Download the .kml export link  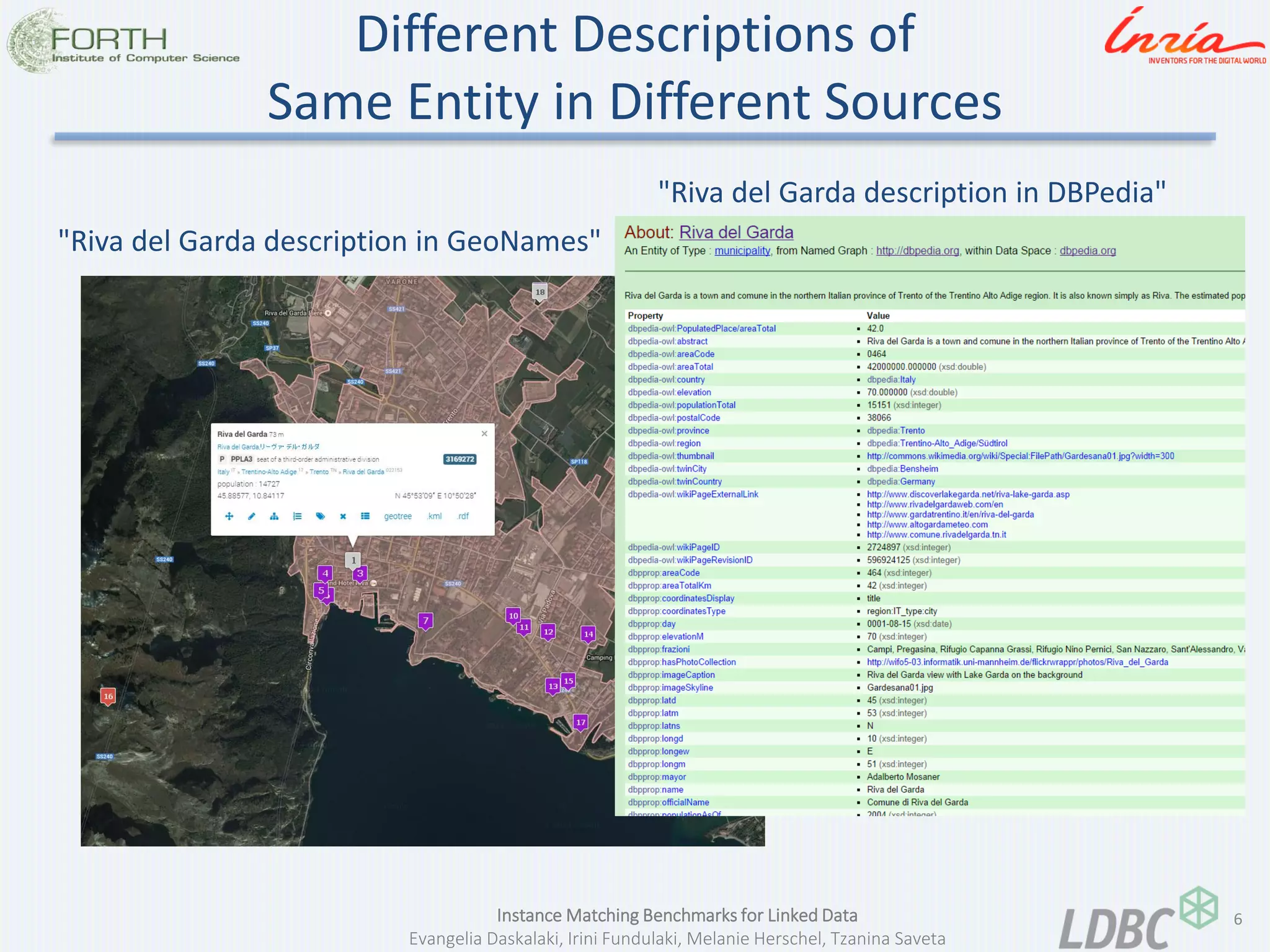pos(435,516)
